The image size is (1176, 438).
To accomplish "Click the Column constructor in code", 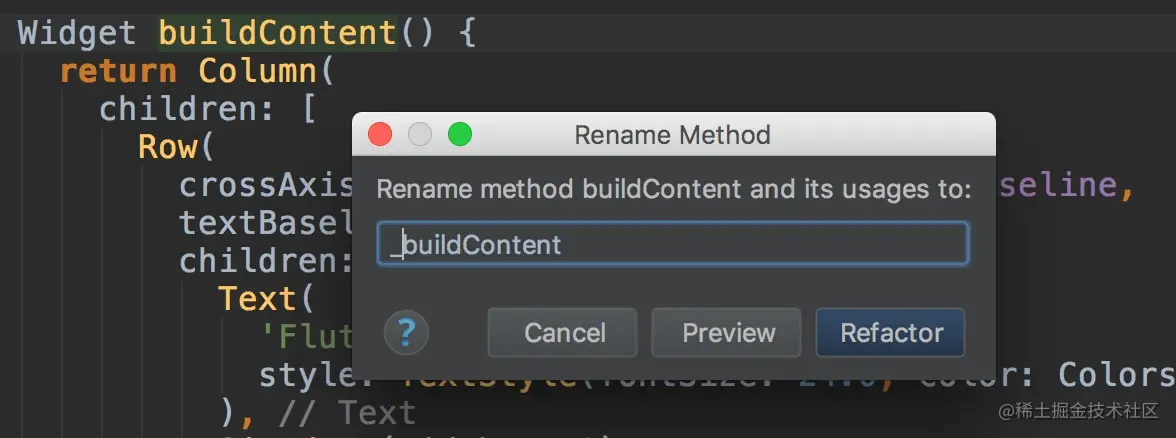I will pos(256,71).
